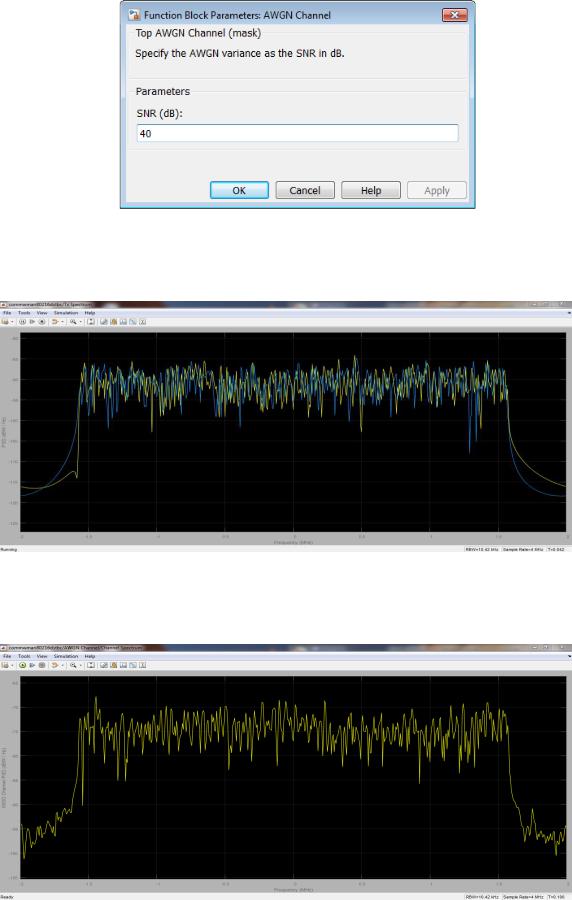This screenshot has width=572, height=900.
Task: Click the Apply button in the dialog
Action: coord(437,191)
